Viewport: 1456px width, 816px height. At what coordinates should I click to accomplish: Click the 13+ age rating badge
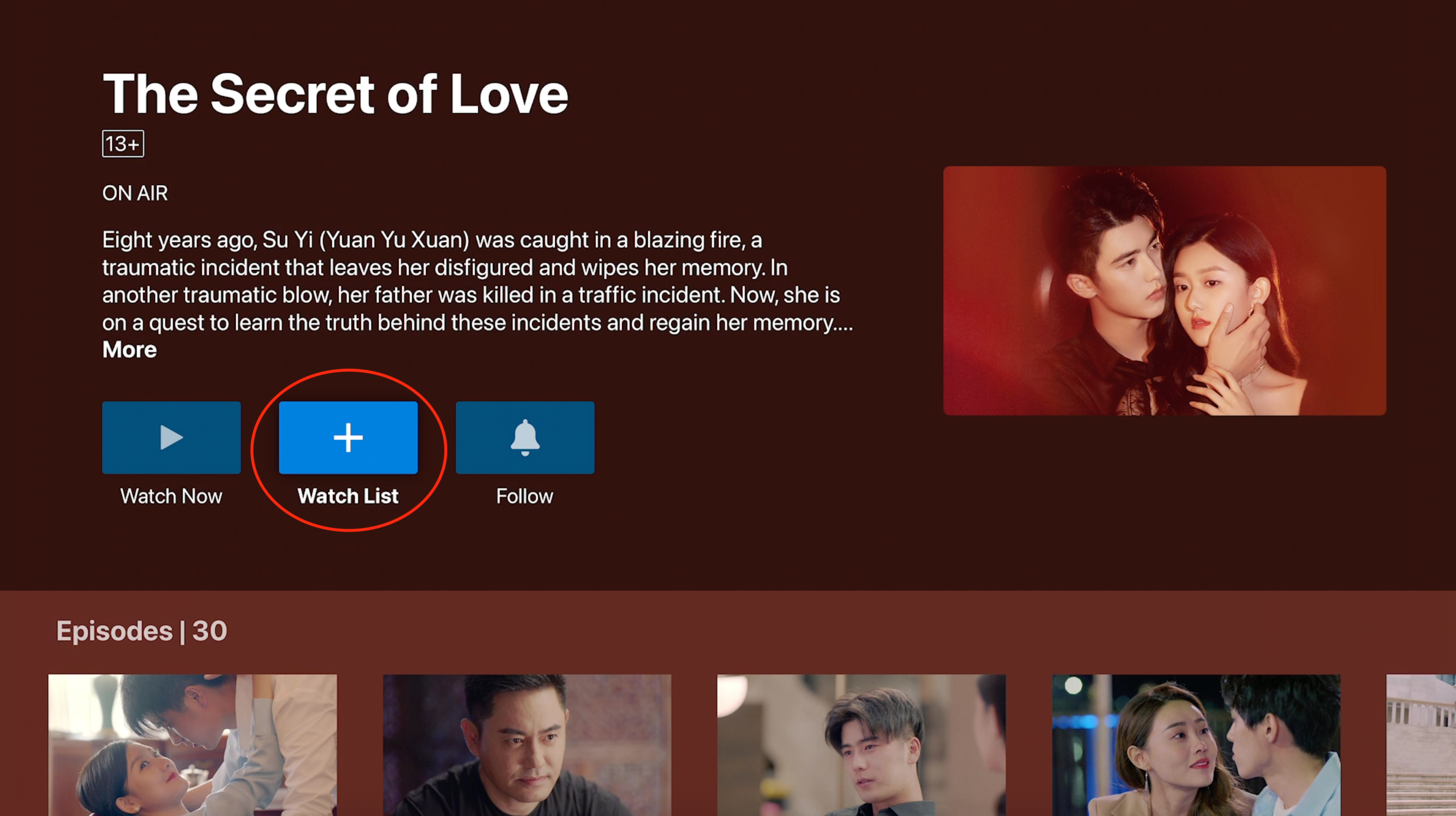pyautogui.click(x=123, y=144)
